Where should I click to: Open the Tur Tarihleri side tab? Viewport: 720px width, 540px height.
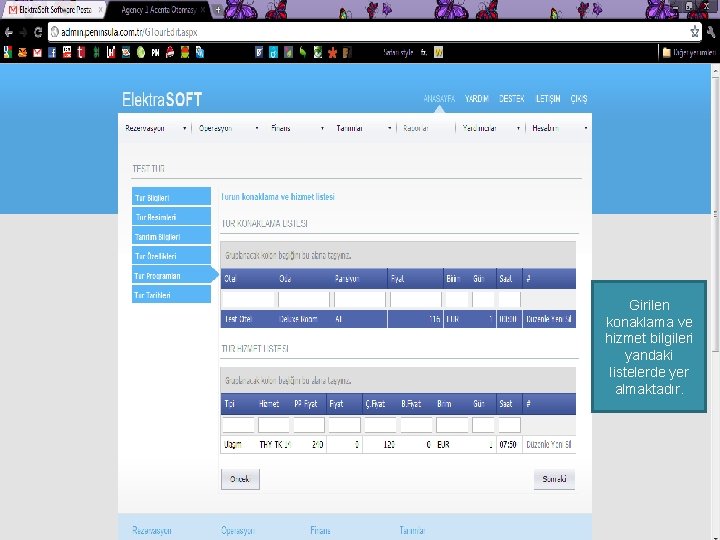tap(171, 295)
